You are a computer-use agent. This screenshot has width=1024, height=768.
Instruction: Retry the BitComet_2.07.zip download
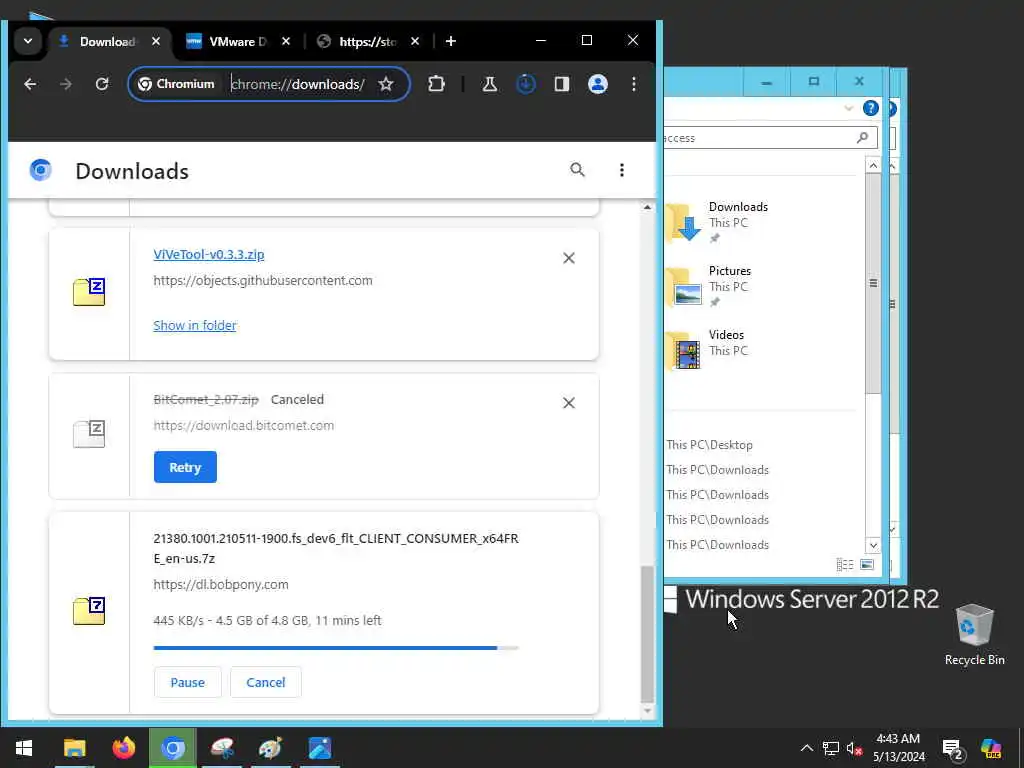(185, 467)
